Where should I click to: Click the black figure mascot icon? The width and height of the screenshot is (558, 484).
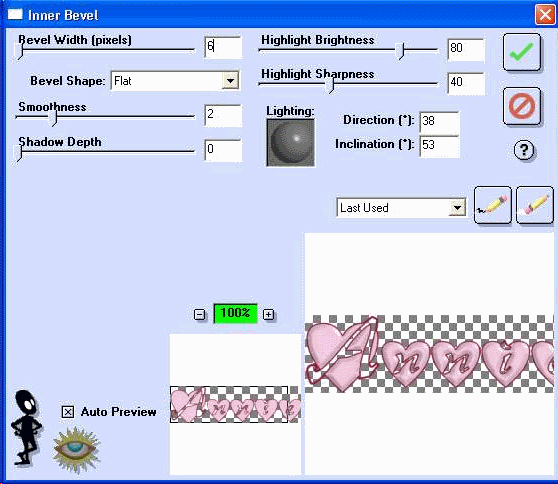point(26,427)
